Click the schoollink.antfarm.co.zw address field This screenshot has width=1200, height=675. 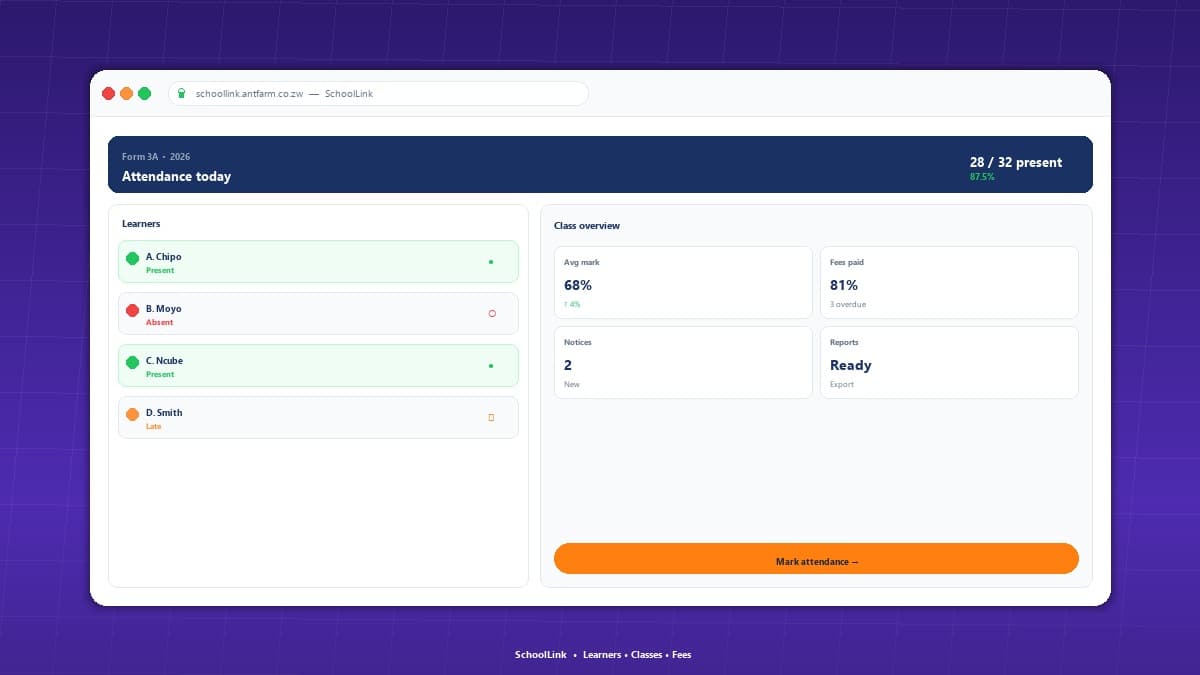378,94
